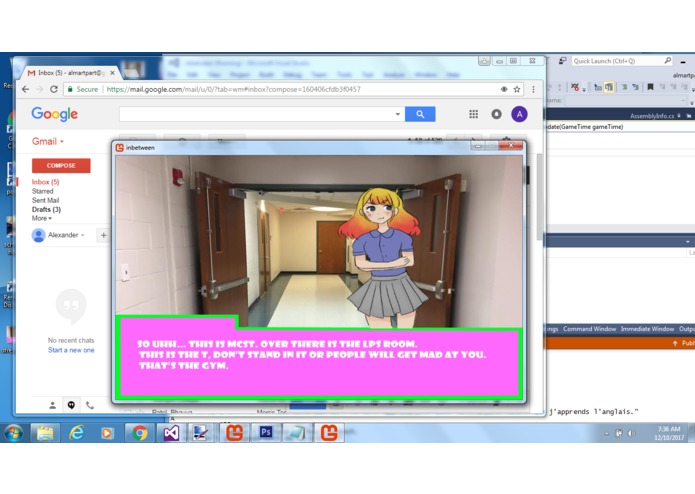Viewport: 695px width, 494px height.
Task: Open the Starred mail folder
Action: pos(43,191)
